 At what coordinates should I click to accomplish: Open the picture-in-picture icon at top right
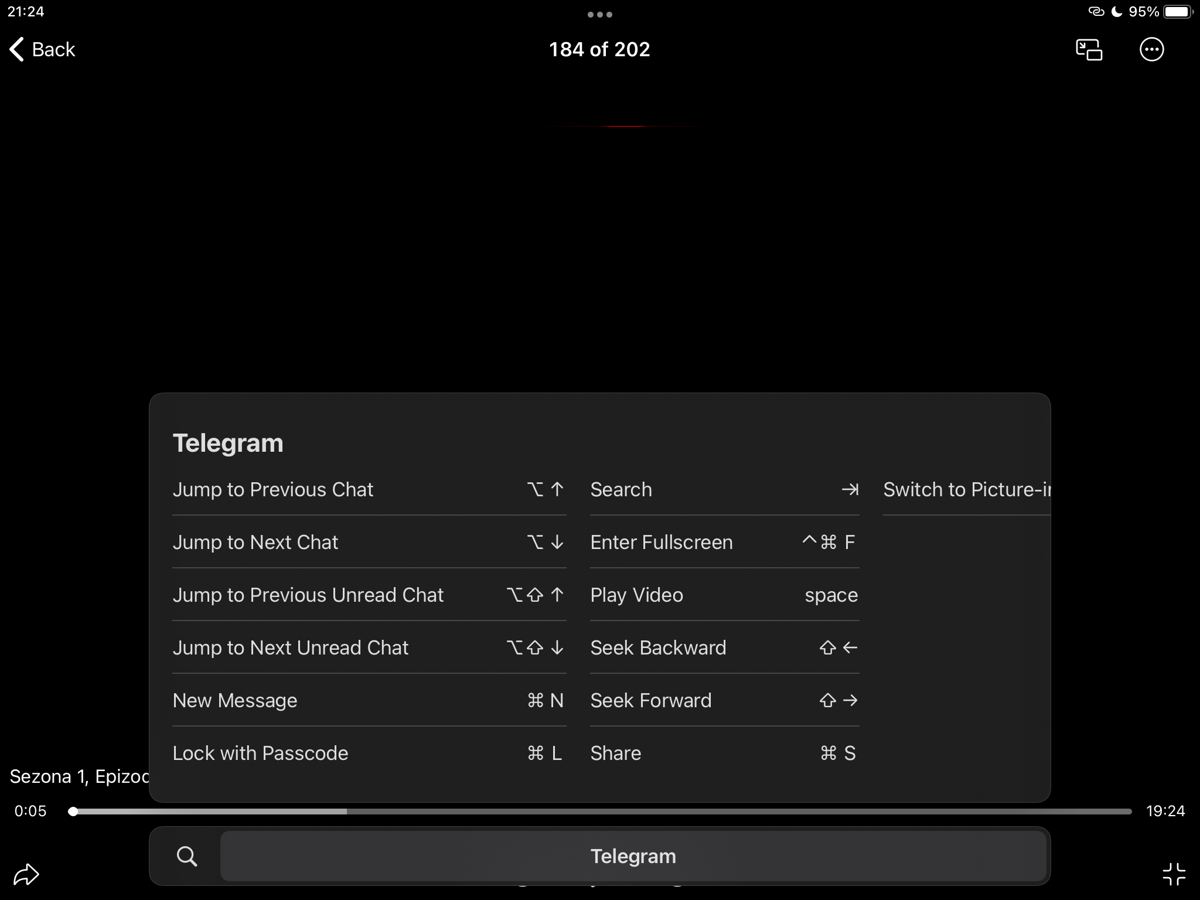(x=1089, y=49)
